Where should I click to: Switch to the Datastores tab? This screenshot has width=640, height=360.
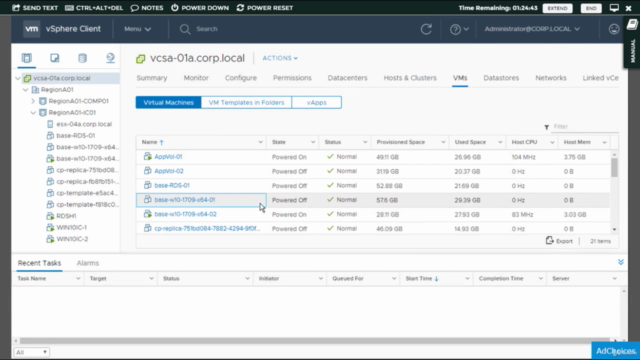[x=501, y=78]
